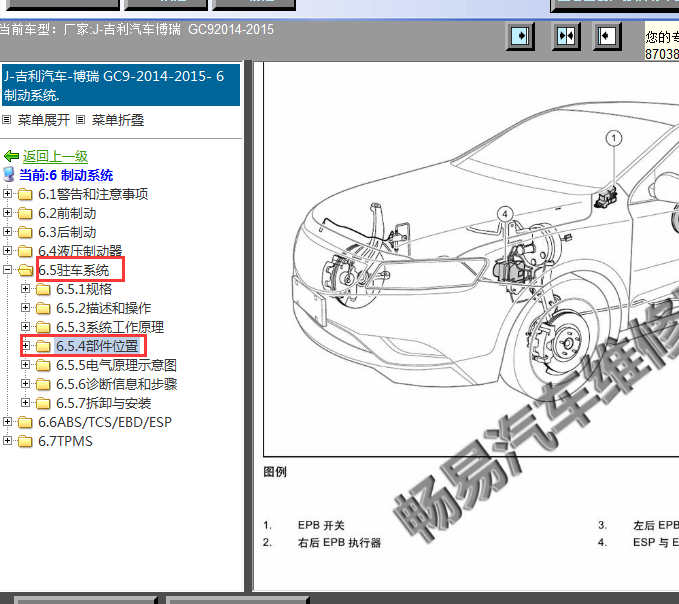Screen dimensions: 679x604
Task: Click the folder icon next to 6.5.7拆卸与安装
Action: (43, 403)
